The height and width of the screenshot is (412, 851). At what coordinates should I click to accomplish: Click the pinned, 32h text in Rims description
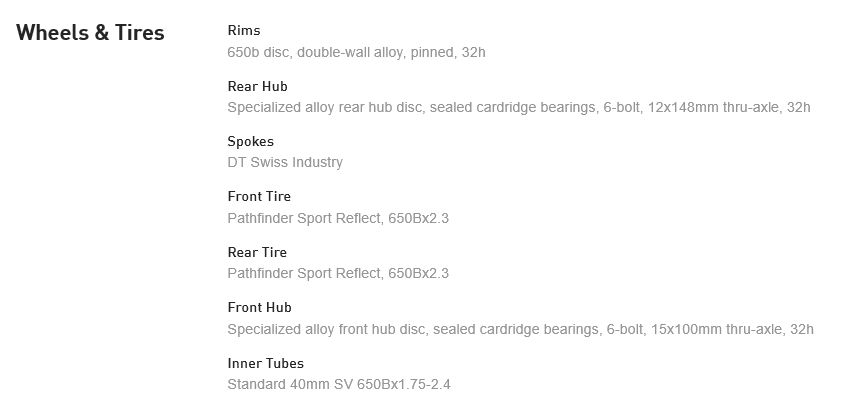(x=447, y=52)
